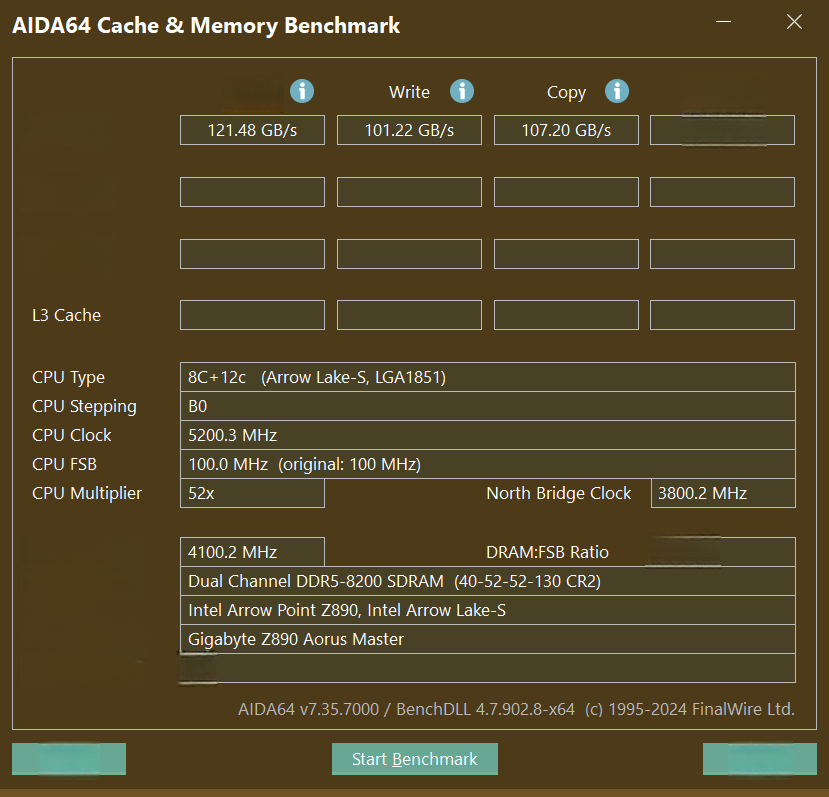Click the North Bridge Clock value 3800.2 MHz
Image resolution: width=829 pixels, height=797 pixels.
pyautogui.click(x=723, y=493)
